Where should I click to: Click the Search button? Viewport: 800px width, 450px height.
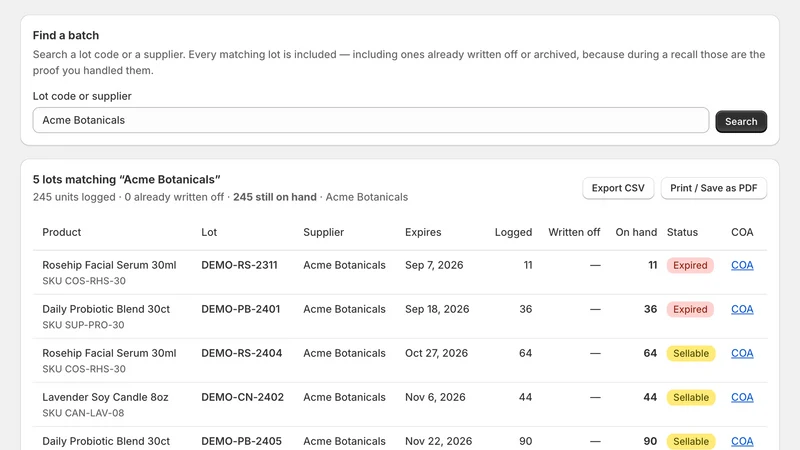pos(741,121)
